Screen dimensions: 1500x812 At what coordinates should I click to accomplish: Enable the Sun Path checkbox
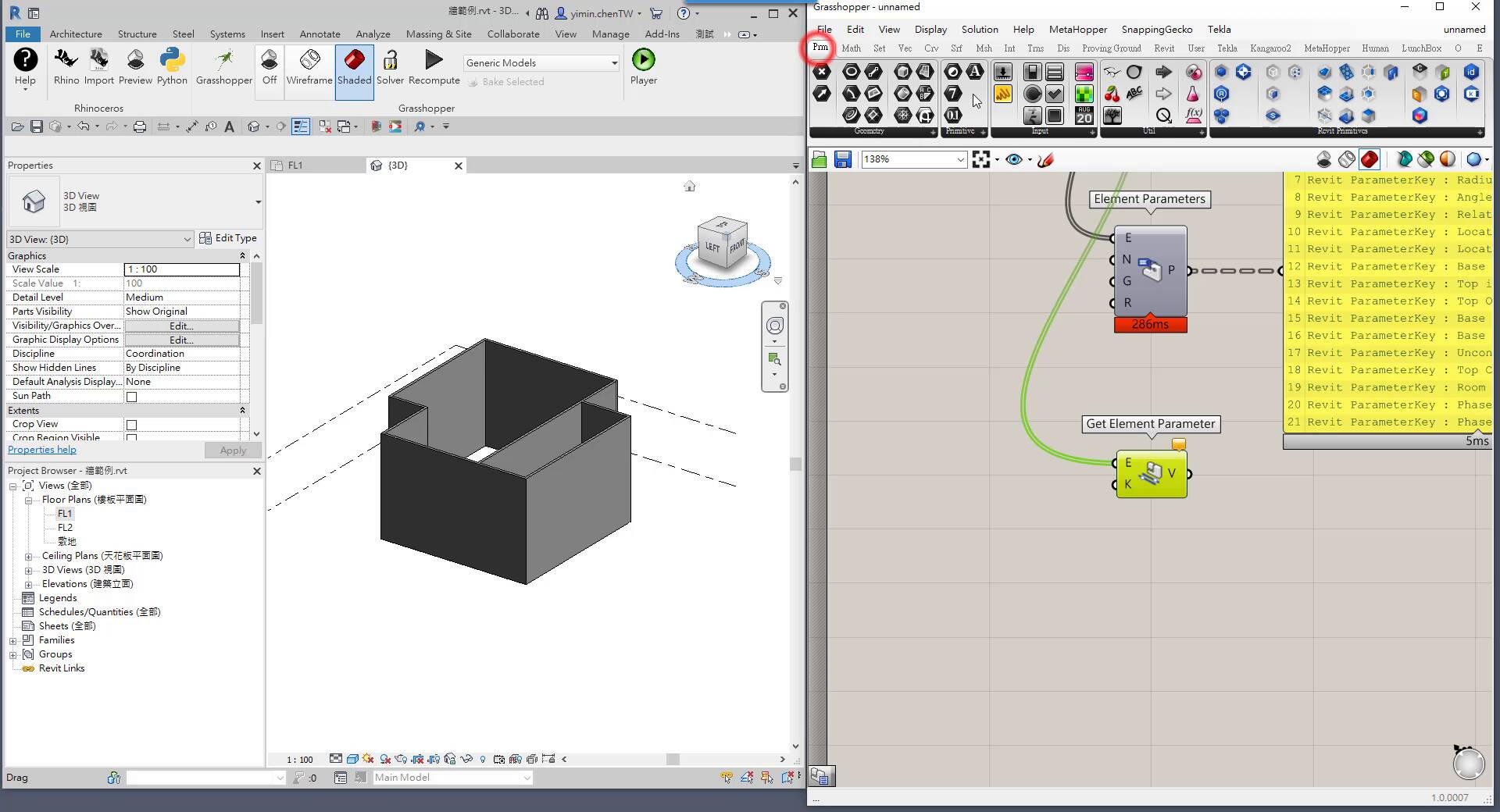point(131,397)
